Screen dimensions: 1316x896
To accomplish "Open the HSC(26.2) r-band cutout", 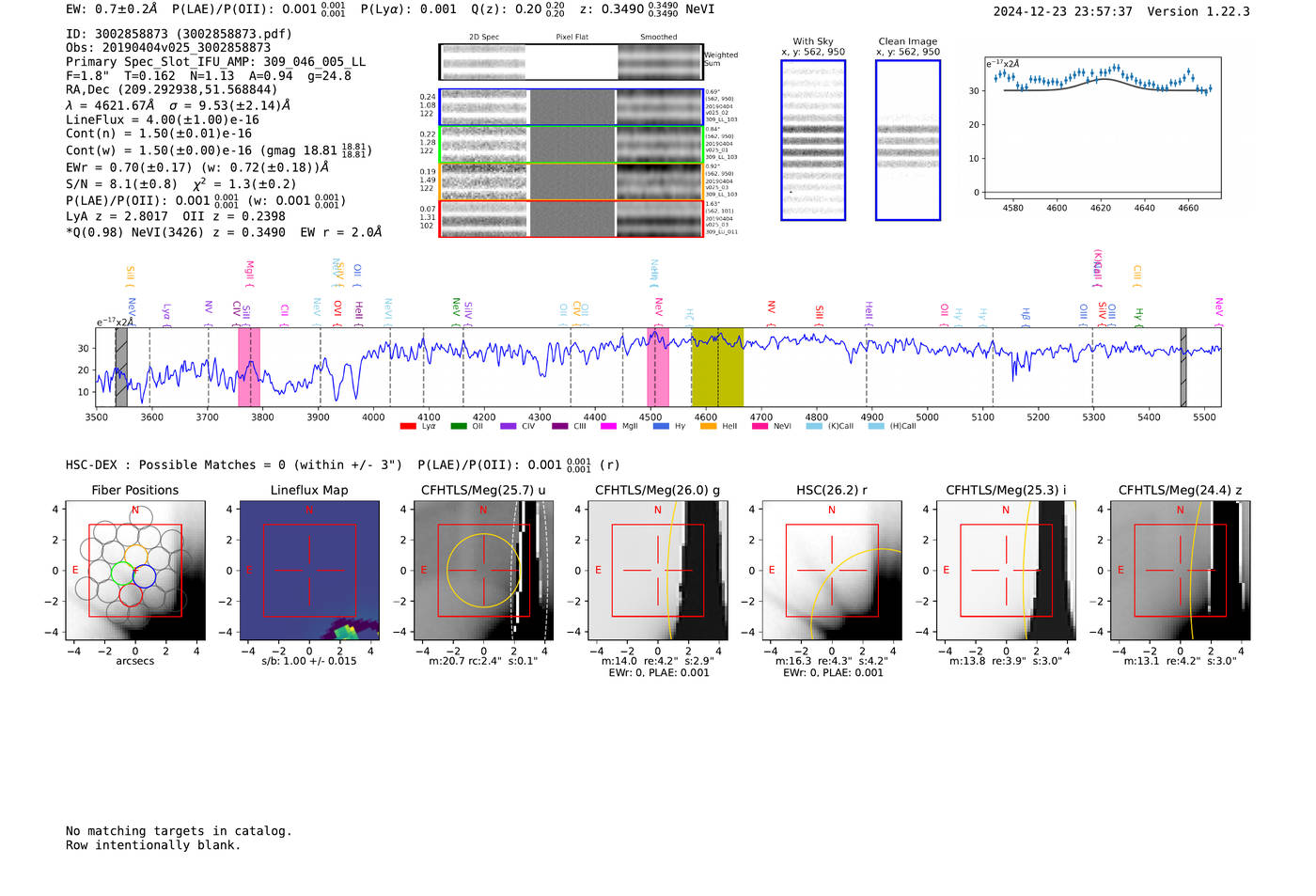I will pyautogui.click(x=832, y=570).
